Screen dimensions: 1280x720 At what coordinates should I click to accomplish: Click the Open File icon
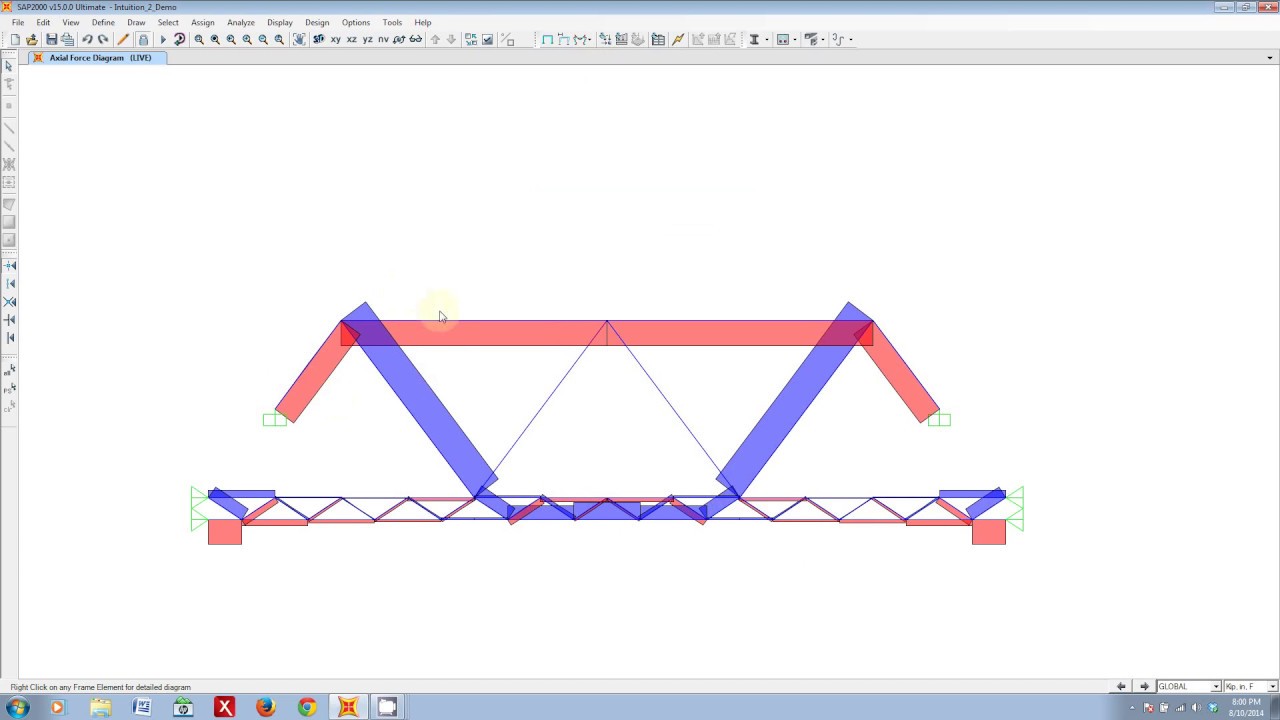[32, 40]
